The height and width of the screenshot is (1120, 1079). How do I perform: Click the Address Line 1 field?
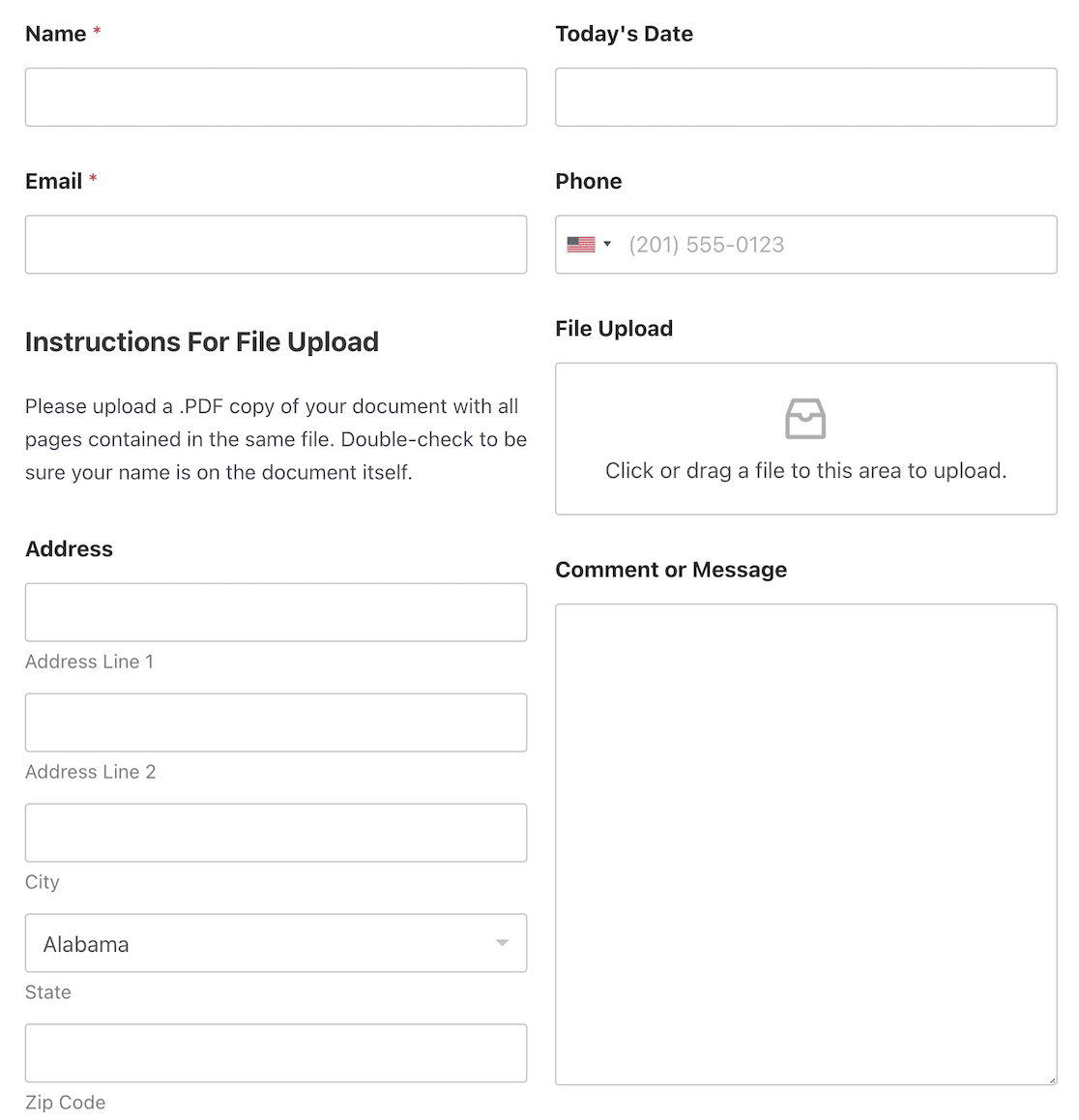[x=276, y=612]
